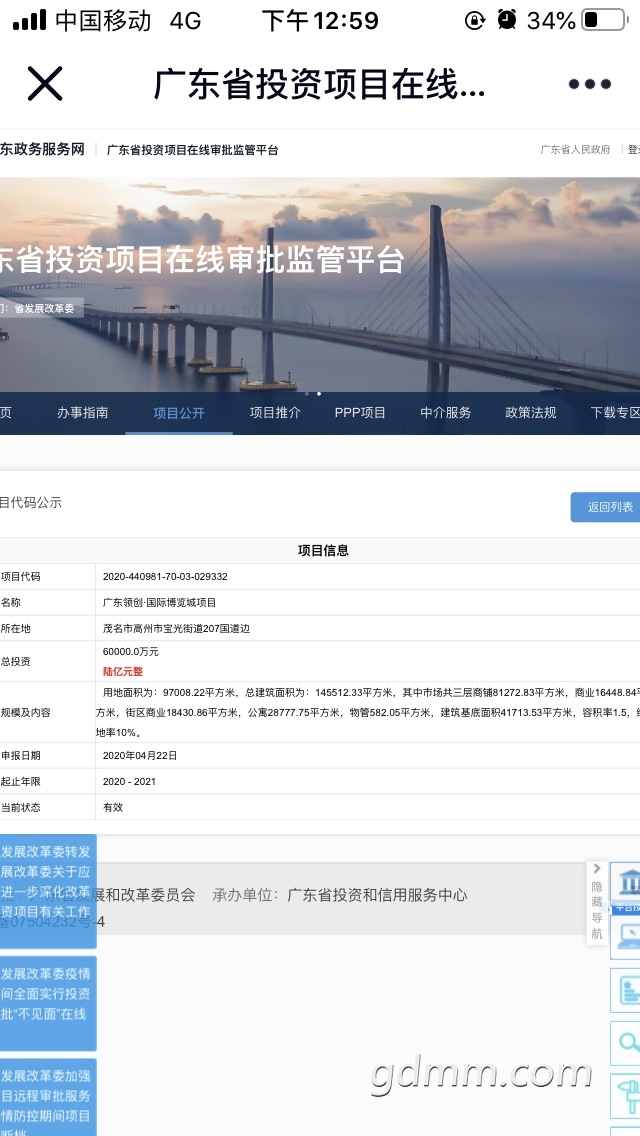Click the magnifier search icon in the side navigation

click(627, 1043)
